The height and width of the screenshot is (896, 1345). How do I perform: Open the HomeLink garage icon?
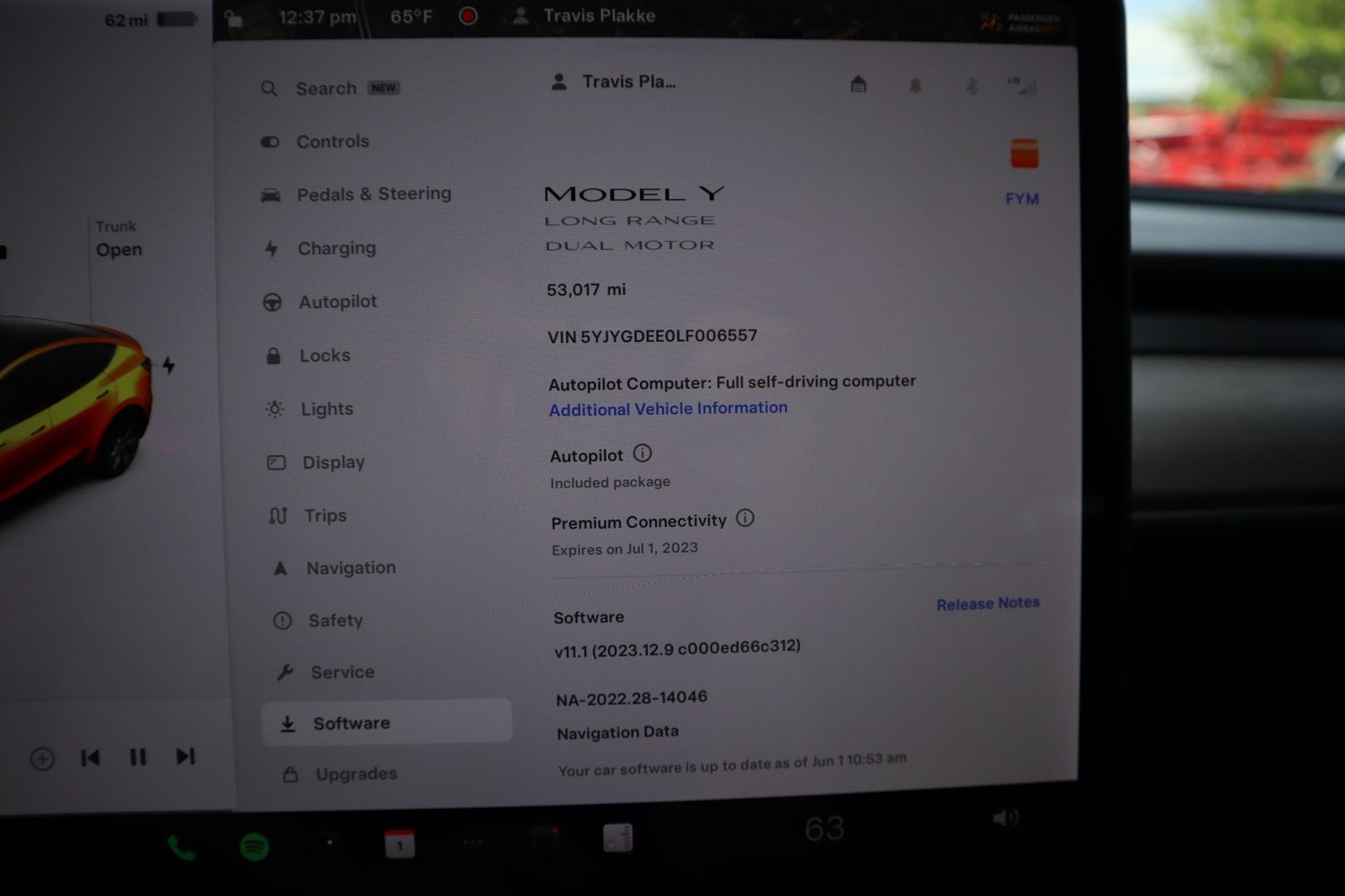click(x=858, y=84)
